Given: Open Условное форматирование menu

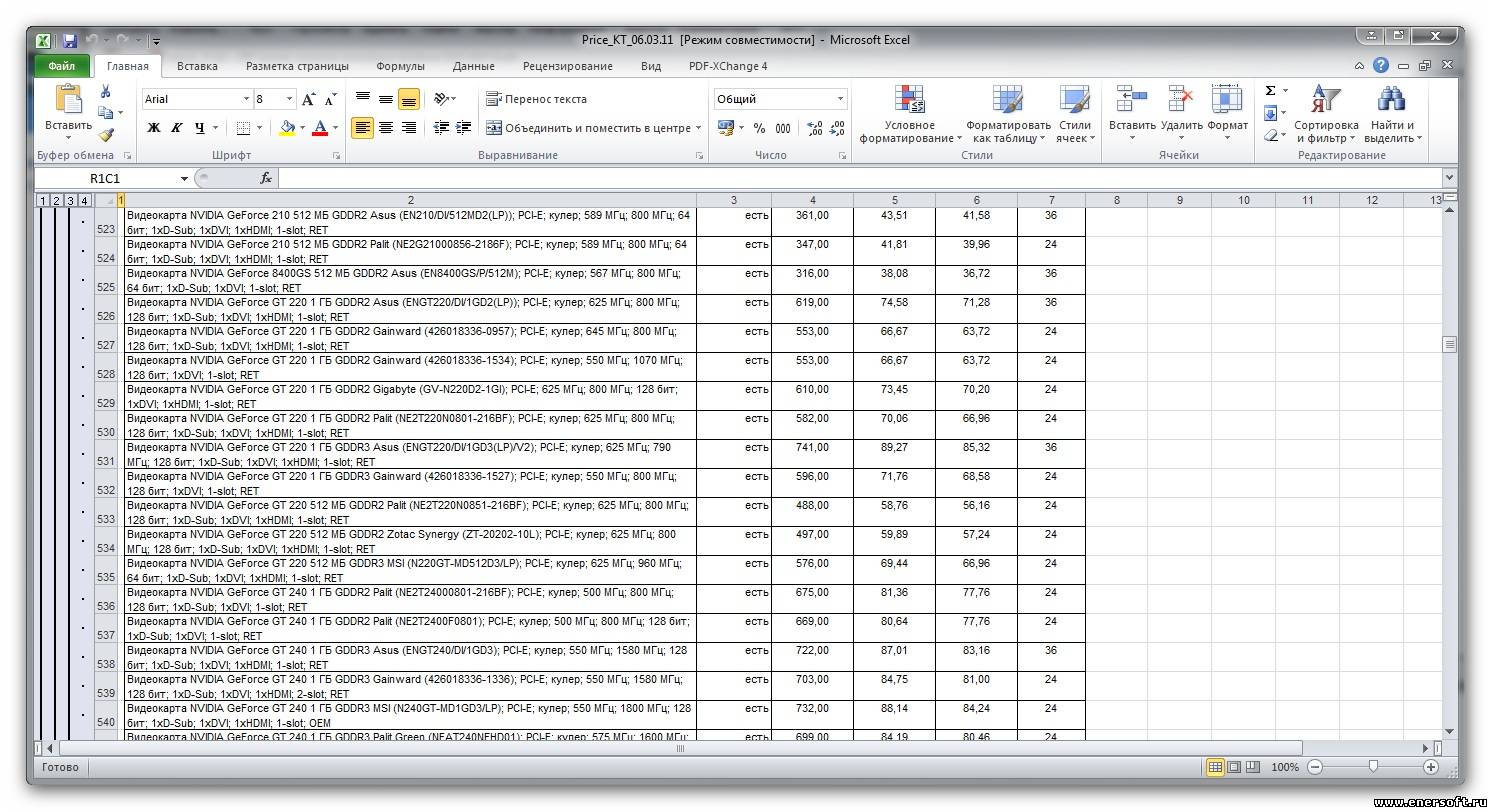Looking at the screenshot, I should coord(910,114).
